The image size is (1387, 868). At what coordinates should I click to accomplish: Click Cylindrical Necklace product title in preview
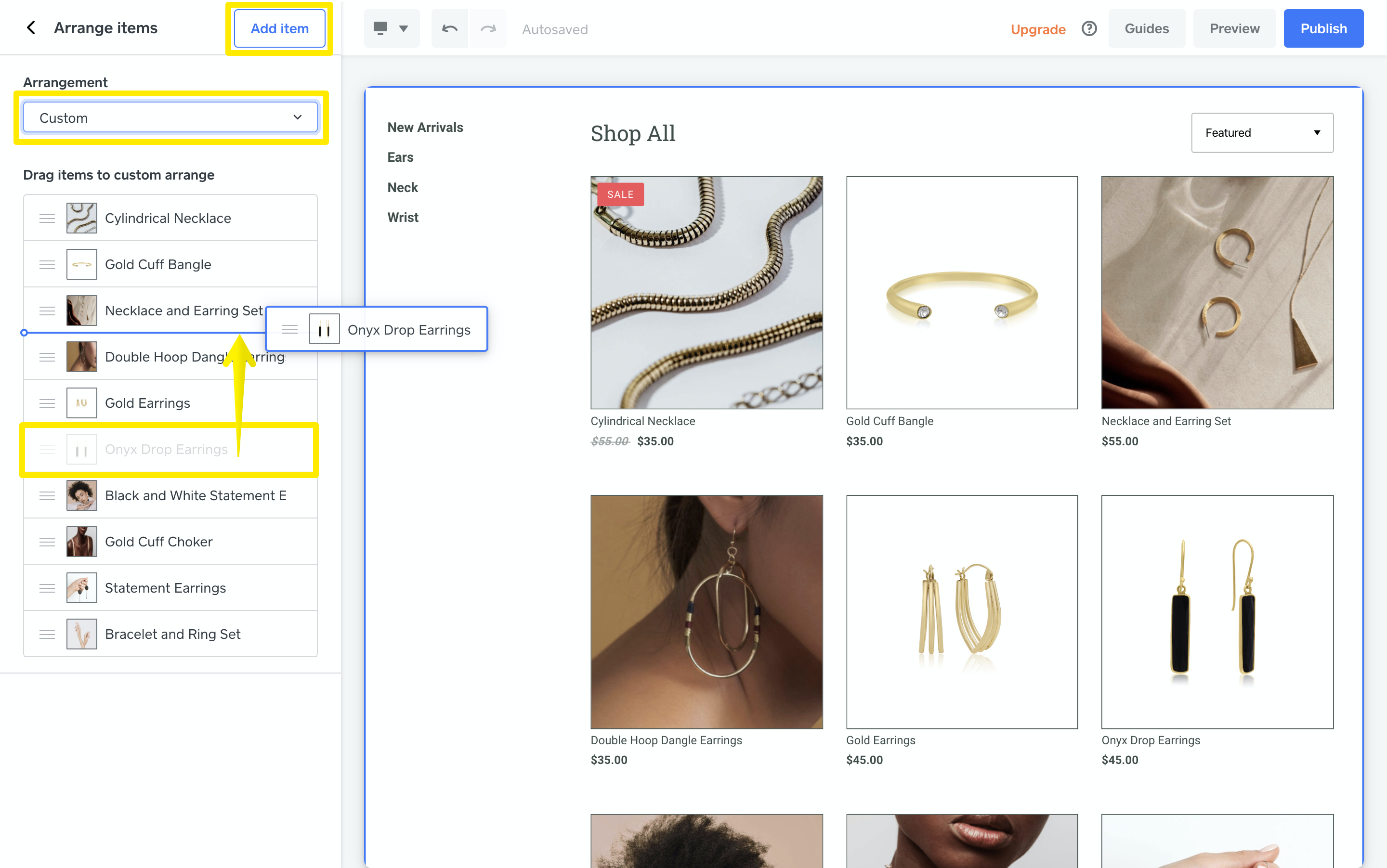click(642, 421)
